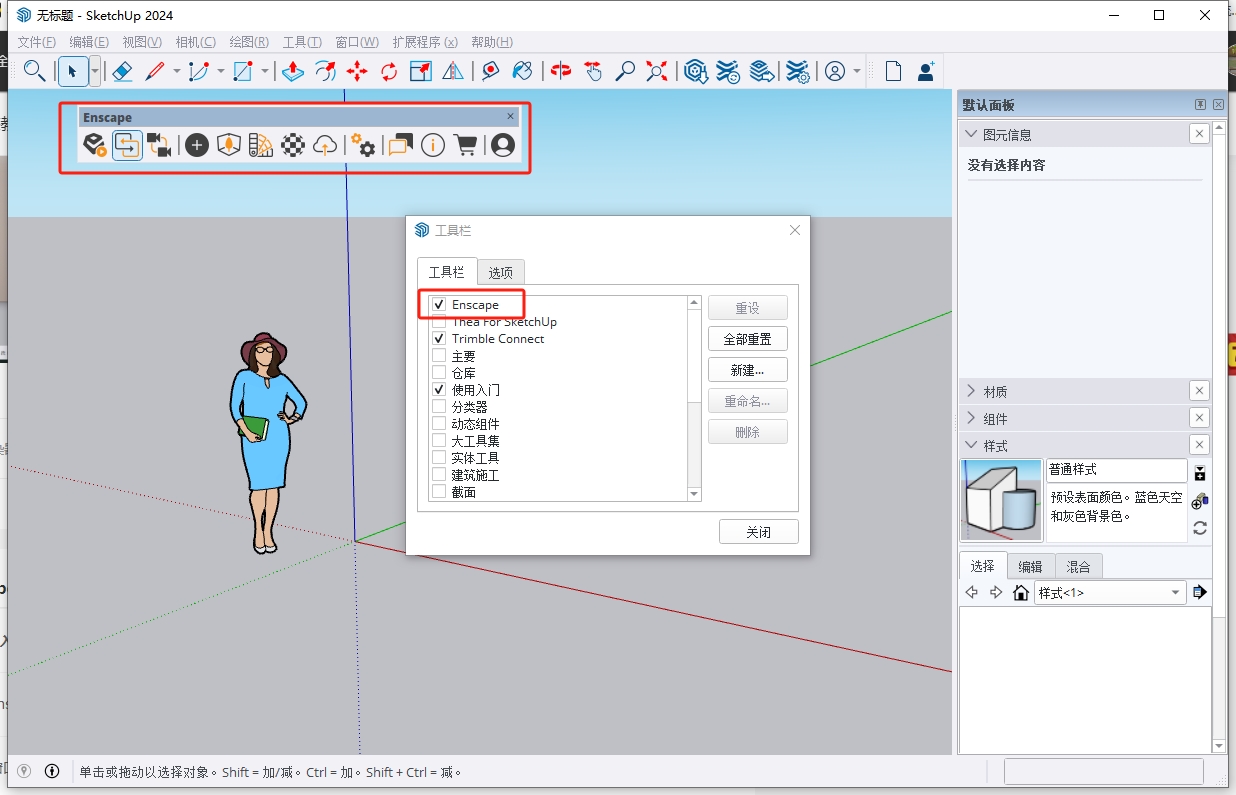Select the arrow Select tool

tap(72, 71)
